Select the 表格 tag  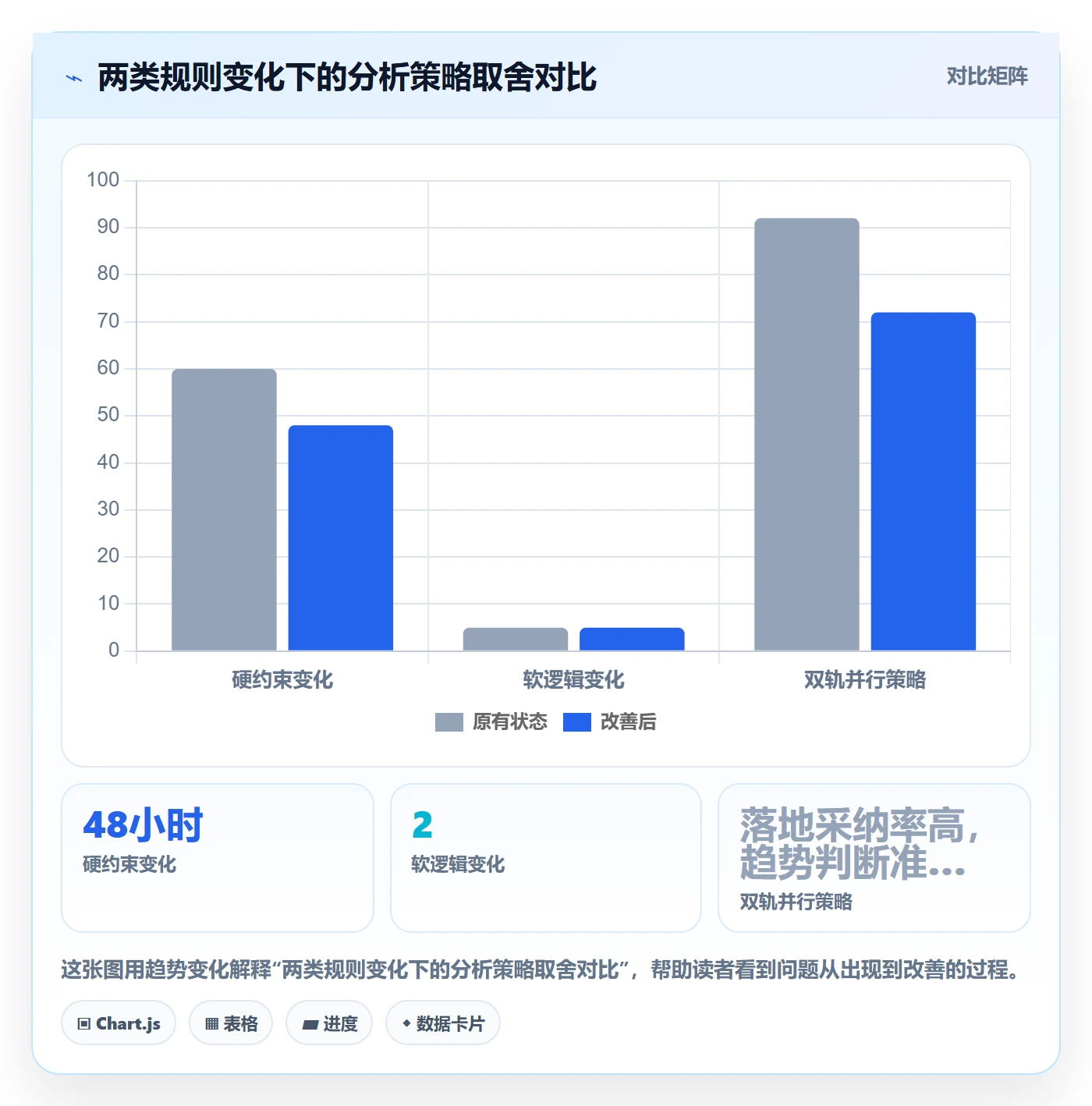[x=231, y=1023]
